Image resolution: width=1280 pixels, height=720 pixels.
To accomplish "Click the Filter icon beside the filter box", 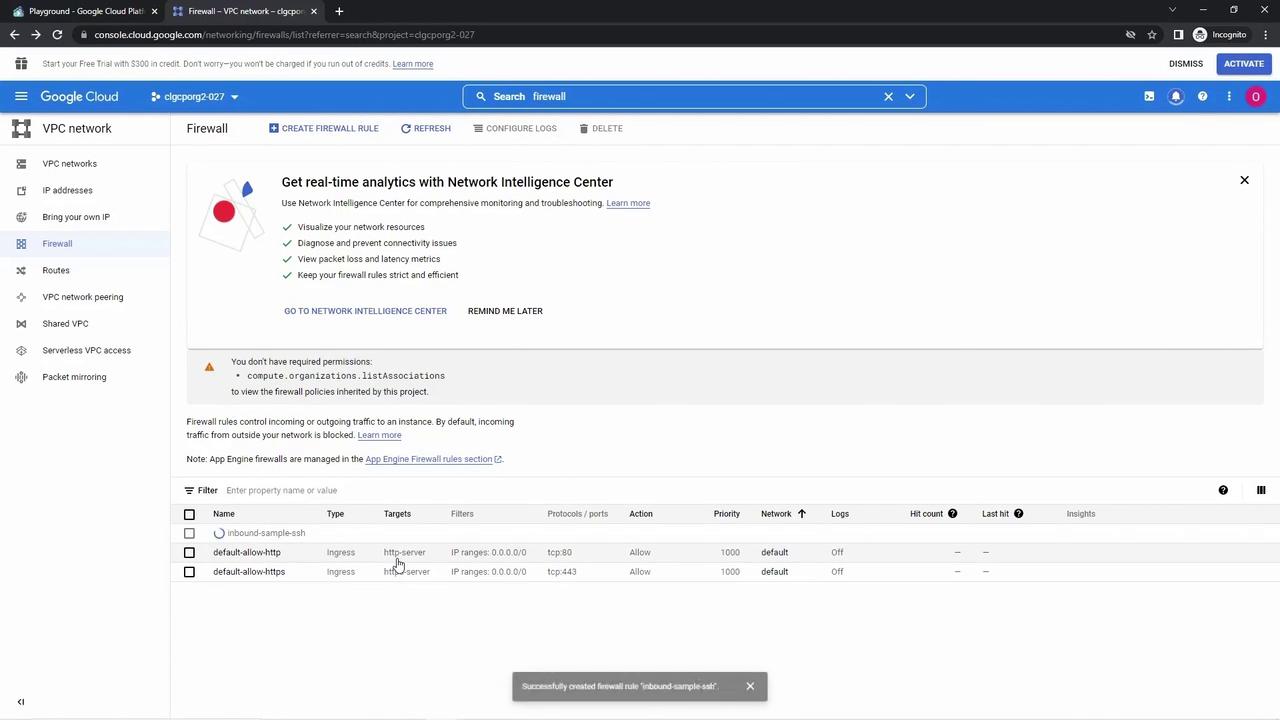I will pyautogui.click(x=189, y=491).
